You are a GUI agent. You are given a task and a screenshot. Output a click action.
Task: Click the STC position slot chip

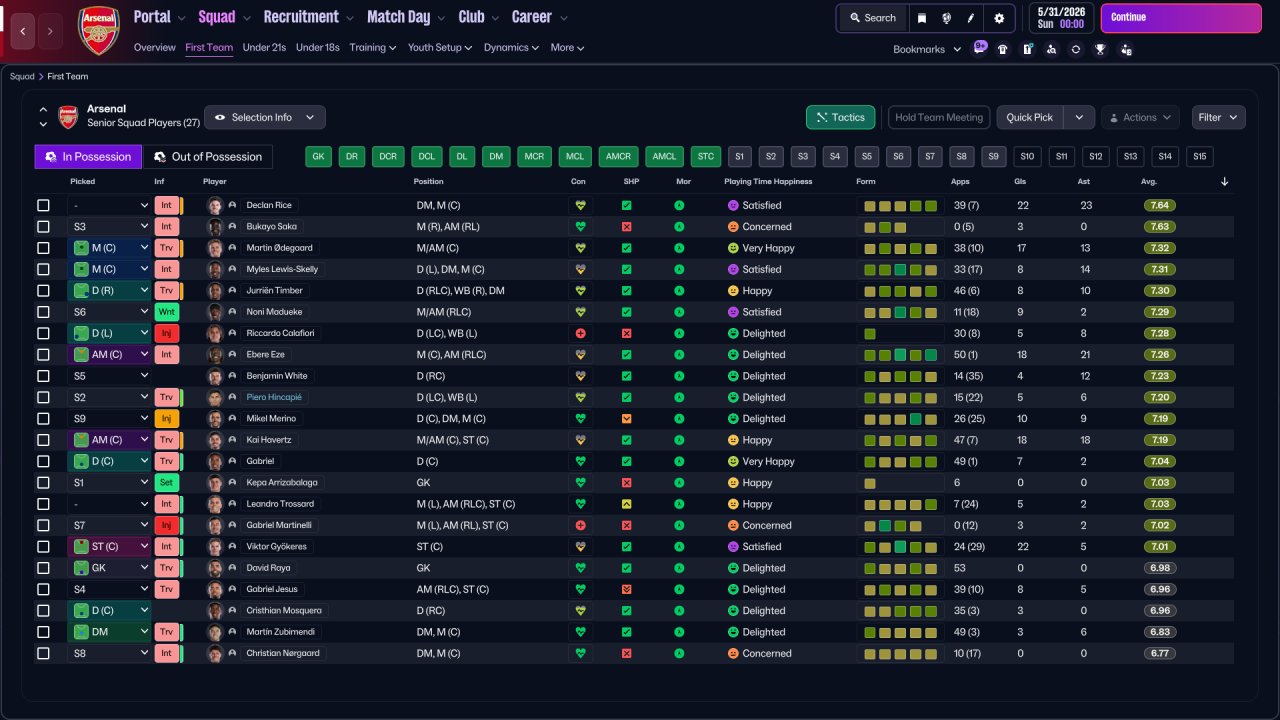click(x=706, y=157)
